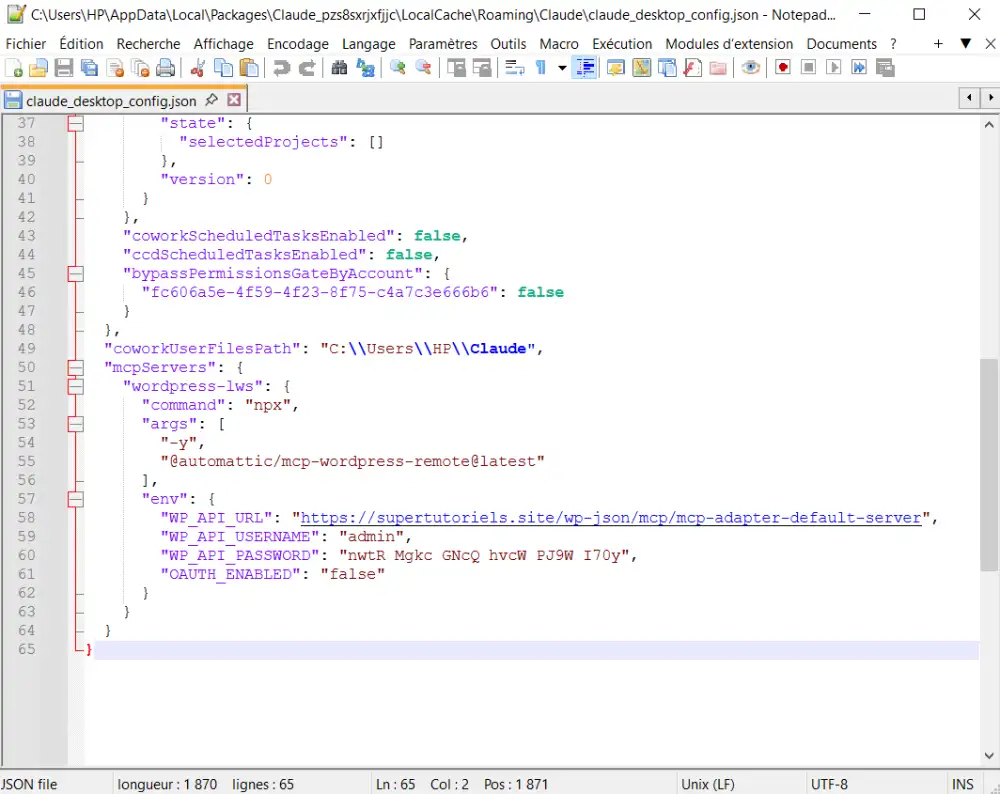Click the Stop recording macro icon

pos(808,68)
